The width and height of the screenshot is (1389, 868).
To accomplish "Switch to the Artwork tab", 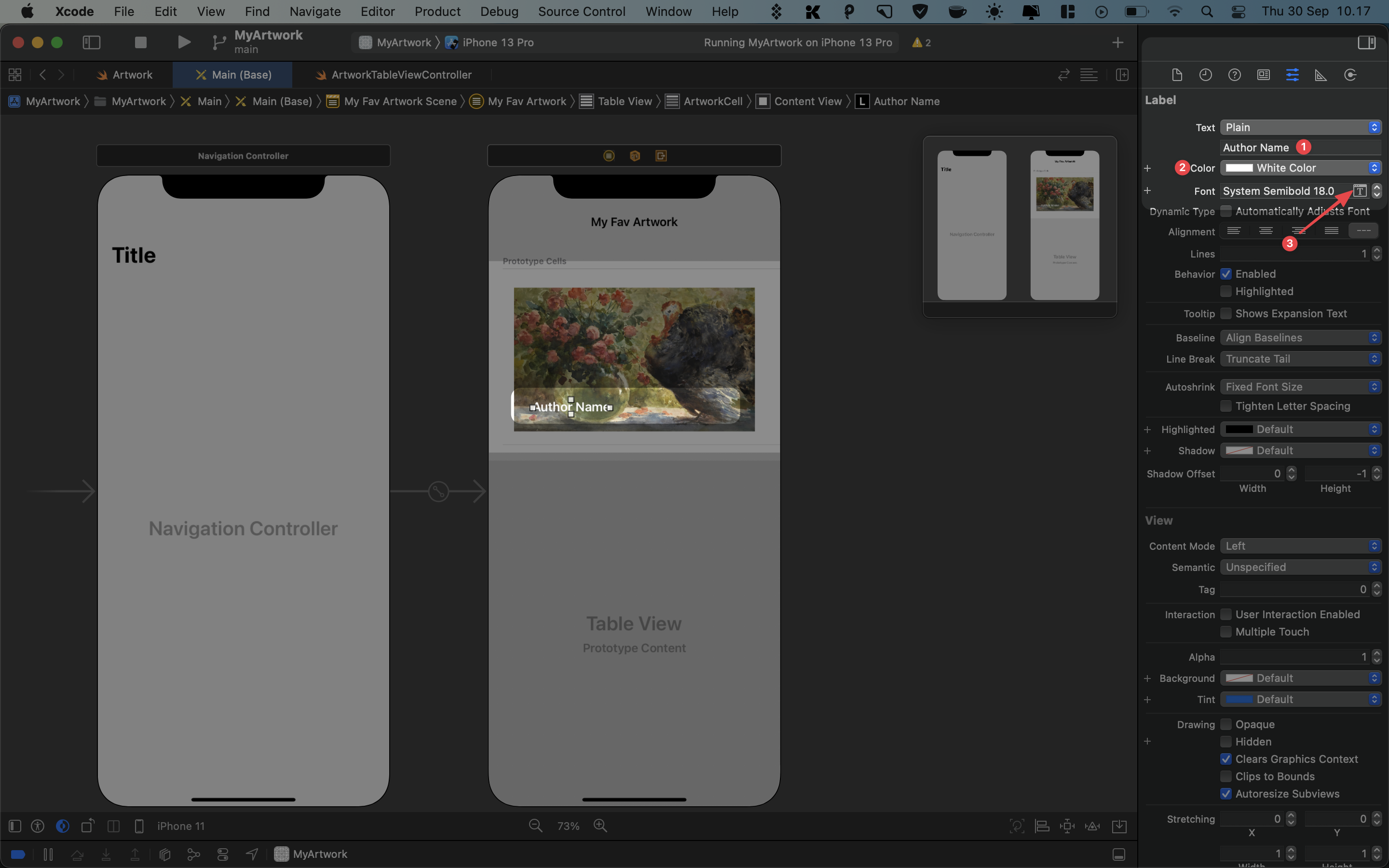I will [x=124, y=75].
